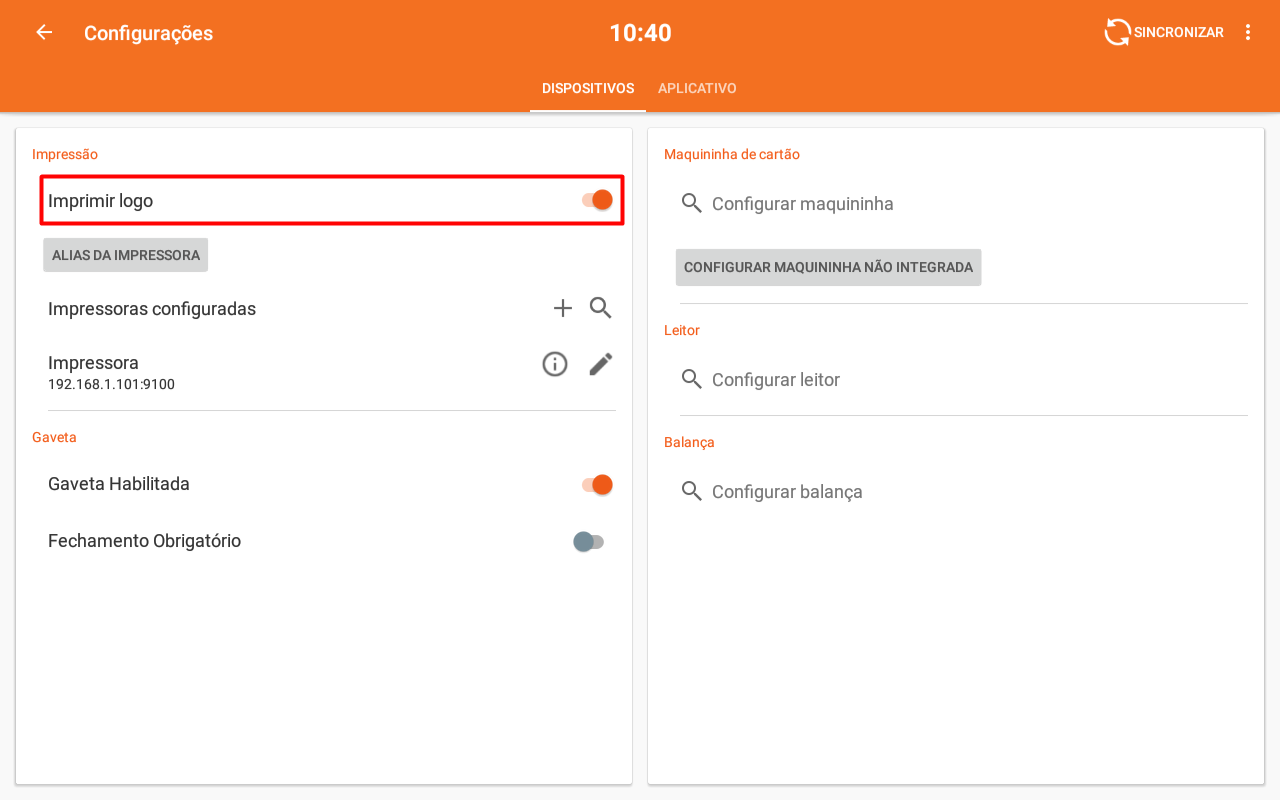Select the Impressora printer name
The height and width of the screenshot is (800, 1280).
click(x=93, y=363)
